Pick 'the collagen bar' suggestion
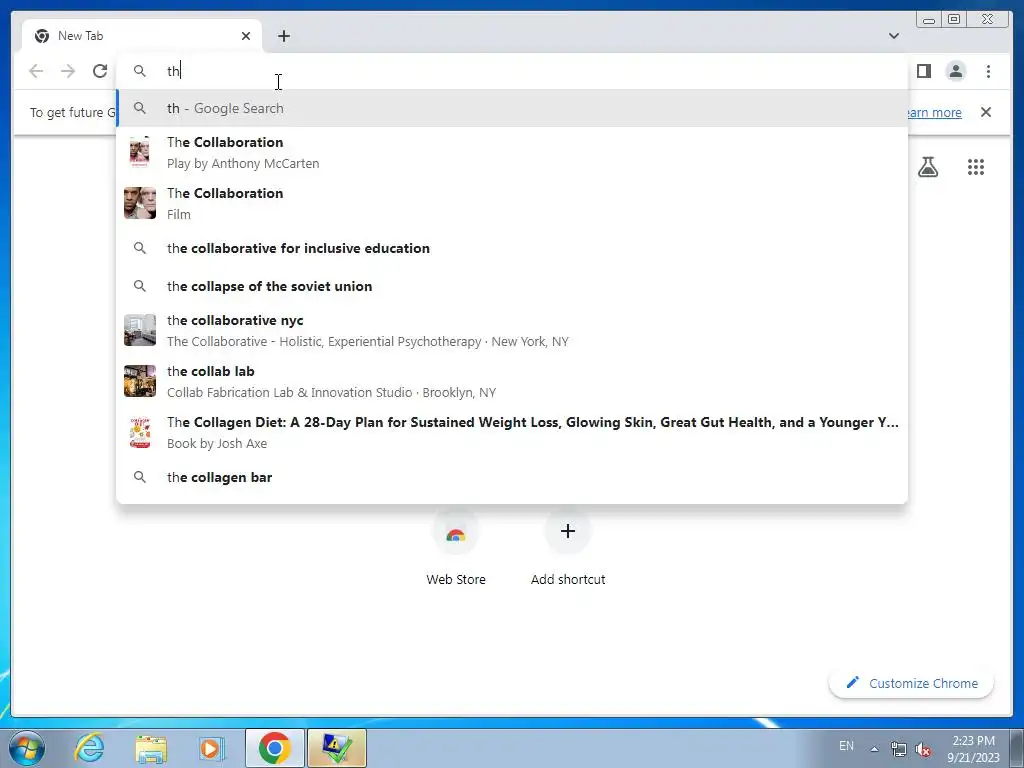This screenshot has width=1024, height=768. coord(512,477)
